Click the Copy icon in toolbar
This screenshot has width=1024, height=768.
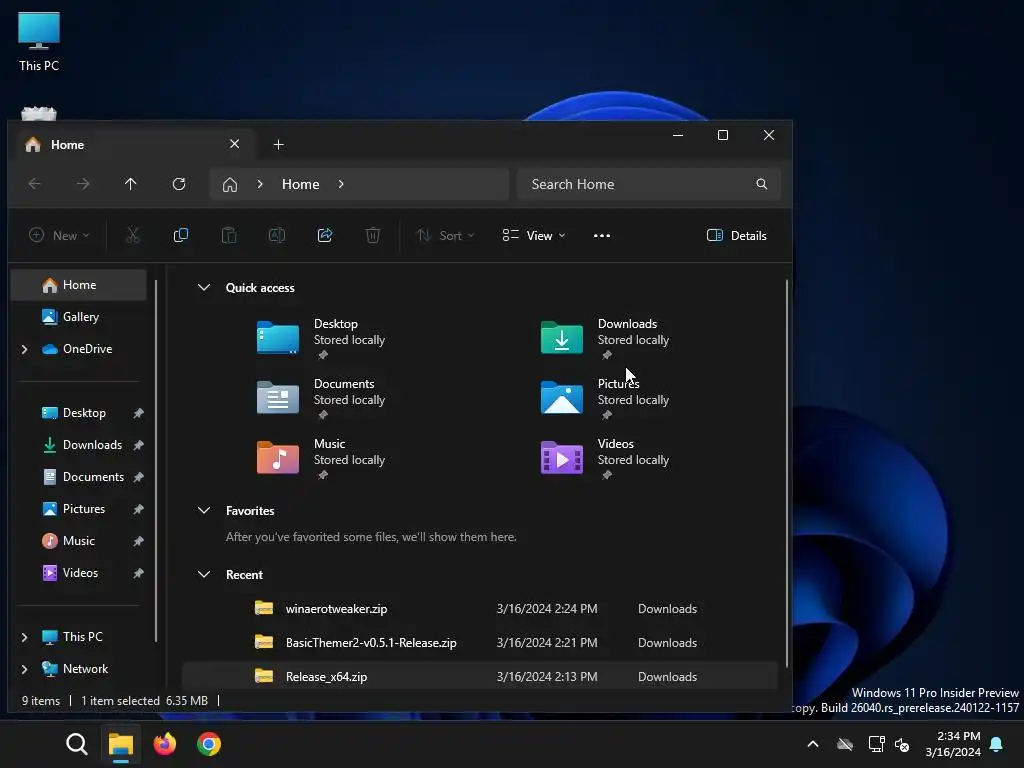pos(181,235)
